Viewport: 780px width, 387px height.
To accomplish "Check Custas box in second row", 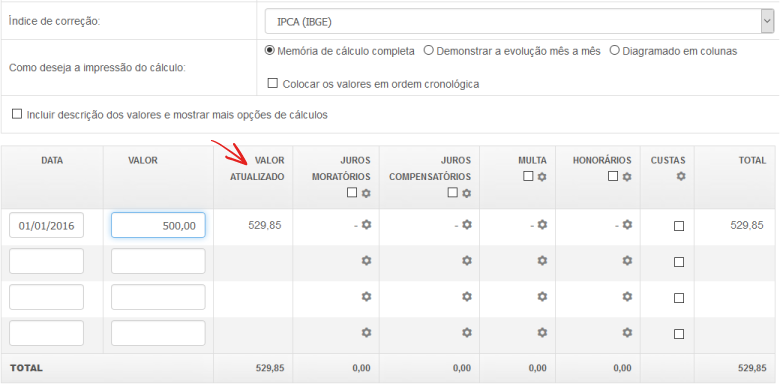I will tap(679, 262).
